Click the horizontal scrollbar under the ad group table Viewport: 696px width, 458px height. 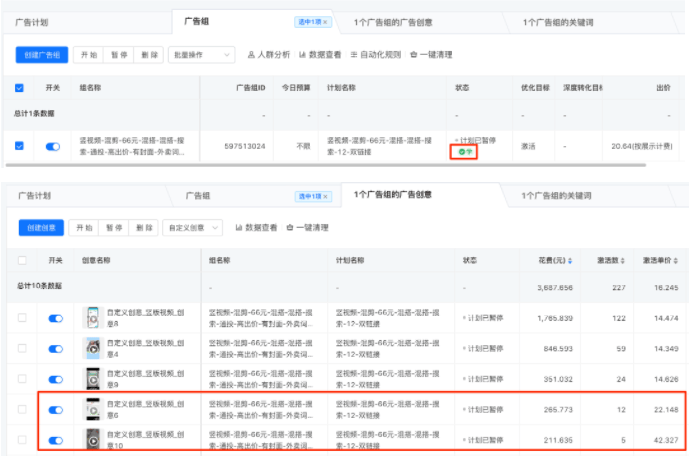coord(325,165)
